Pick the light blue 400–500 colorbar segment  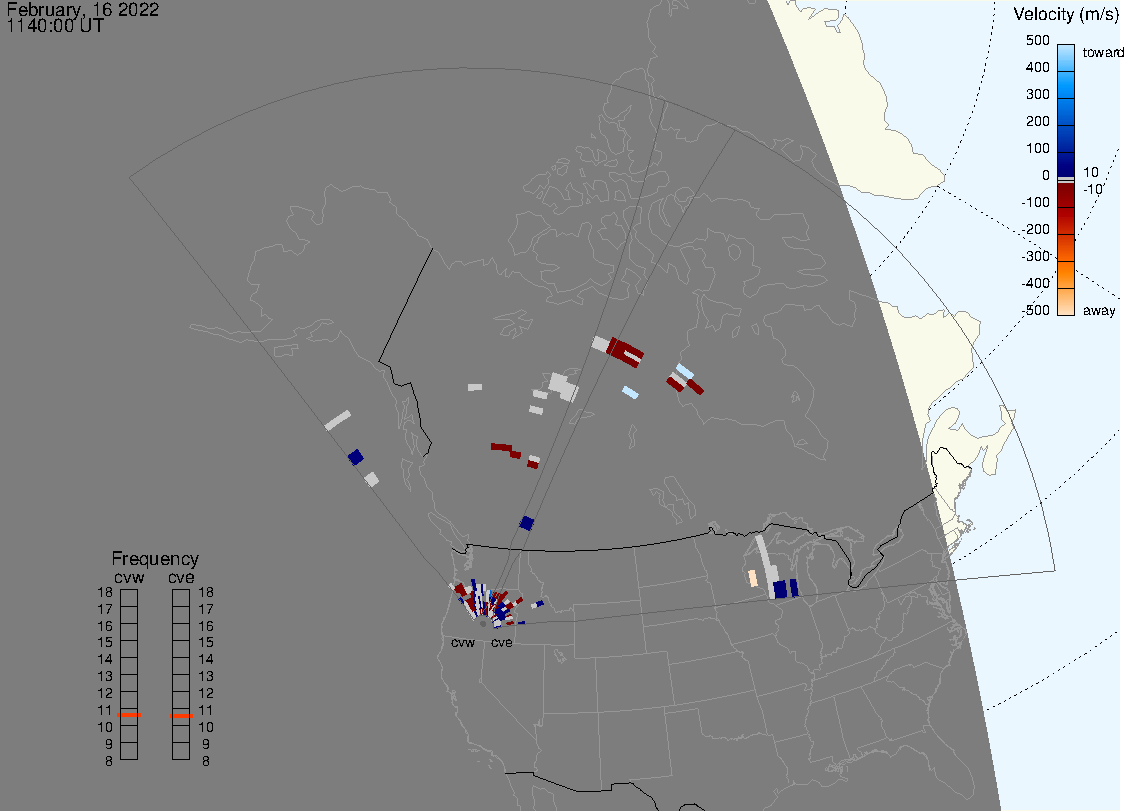click(1066, 58)
